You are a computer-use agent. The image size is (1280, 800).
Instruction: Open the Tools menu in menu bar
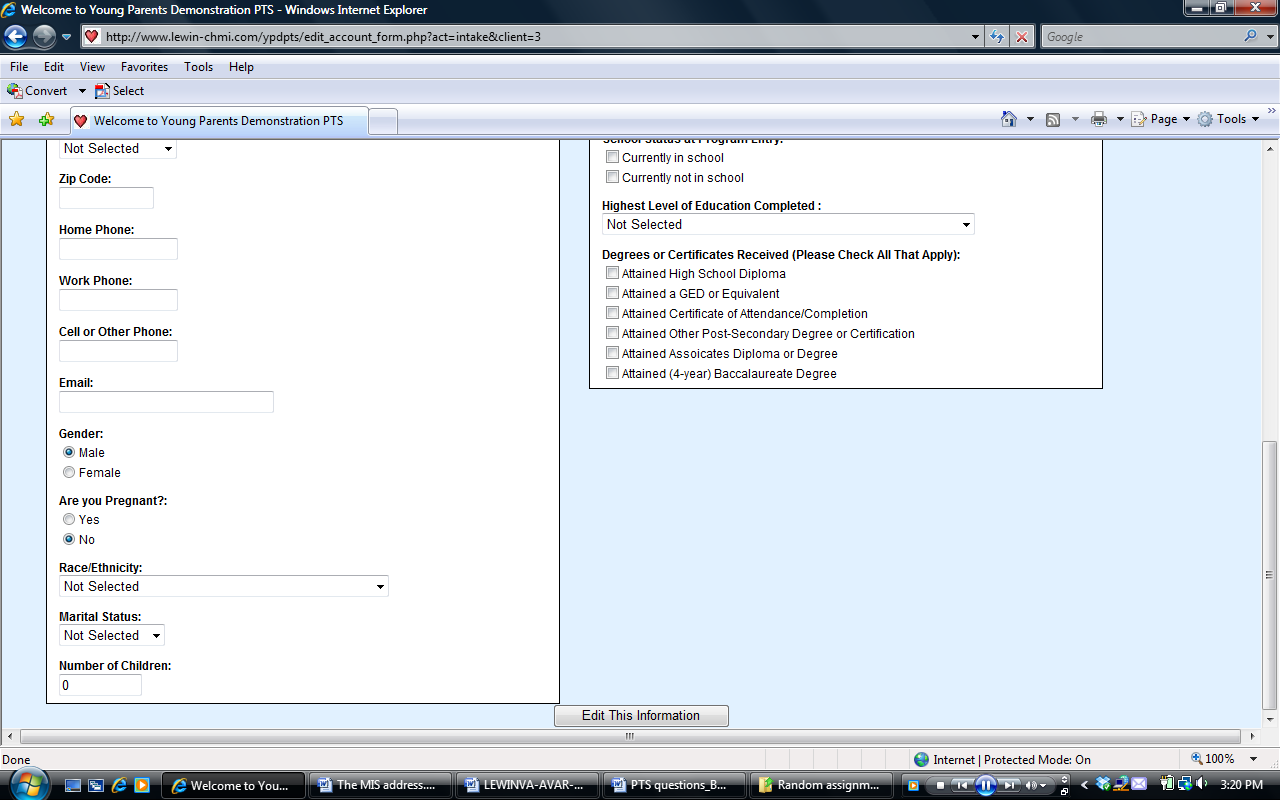click(198, 67)
